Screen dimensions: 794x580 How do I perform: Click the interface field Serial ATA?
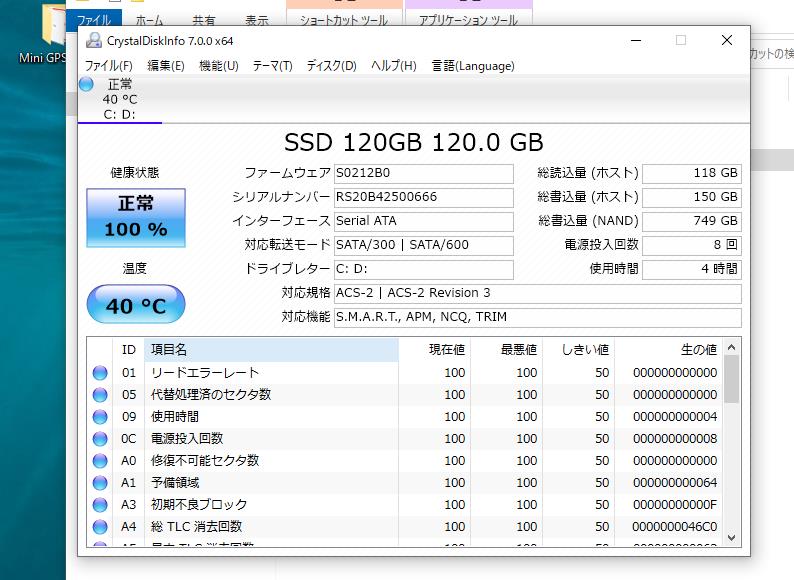[x=424, y=221]
